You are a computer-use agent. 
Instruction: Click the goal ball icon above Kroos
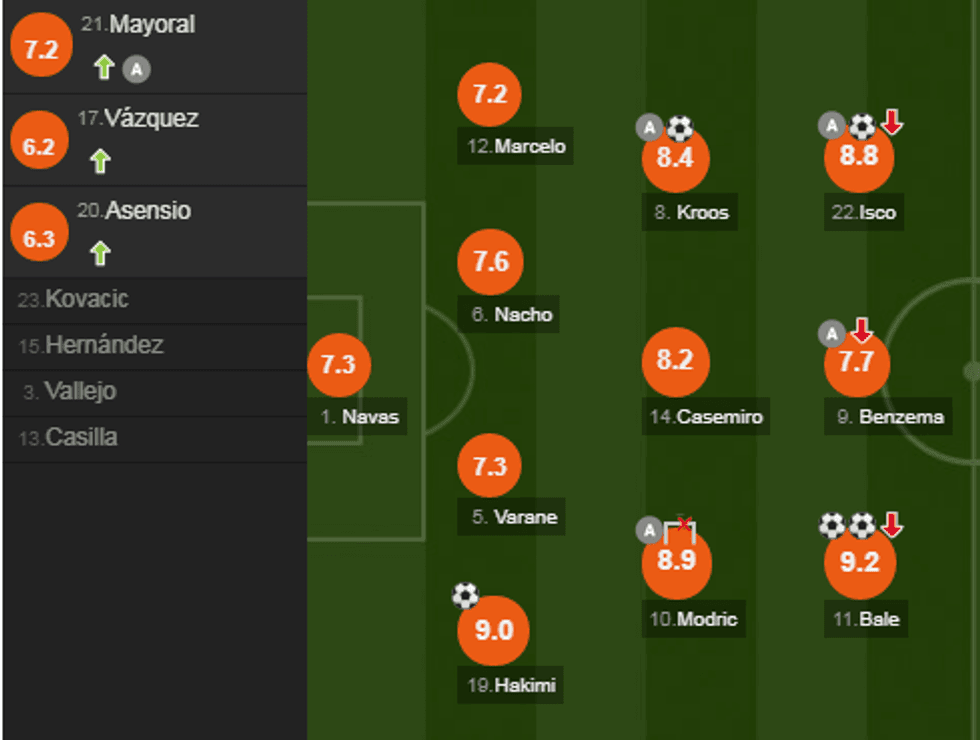(x=680, y=128)
